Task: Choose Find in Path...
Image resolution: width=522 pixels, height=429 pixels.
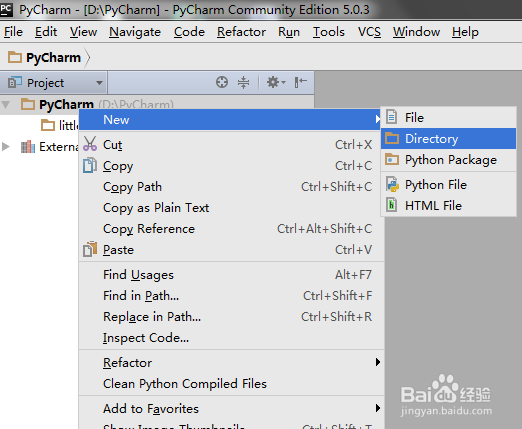Action: (231, 296)
